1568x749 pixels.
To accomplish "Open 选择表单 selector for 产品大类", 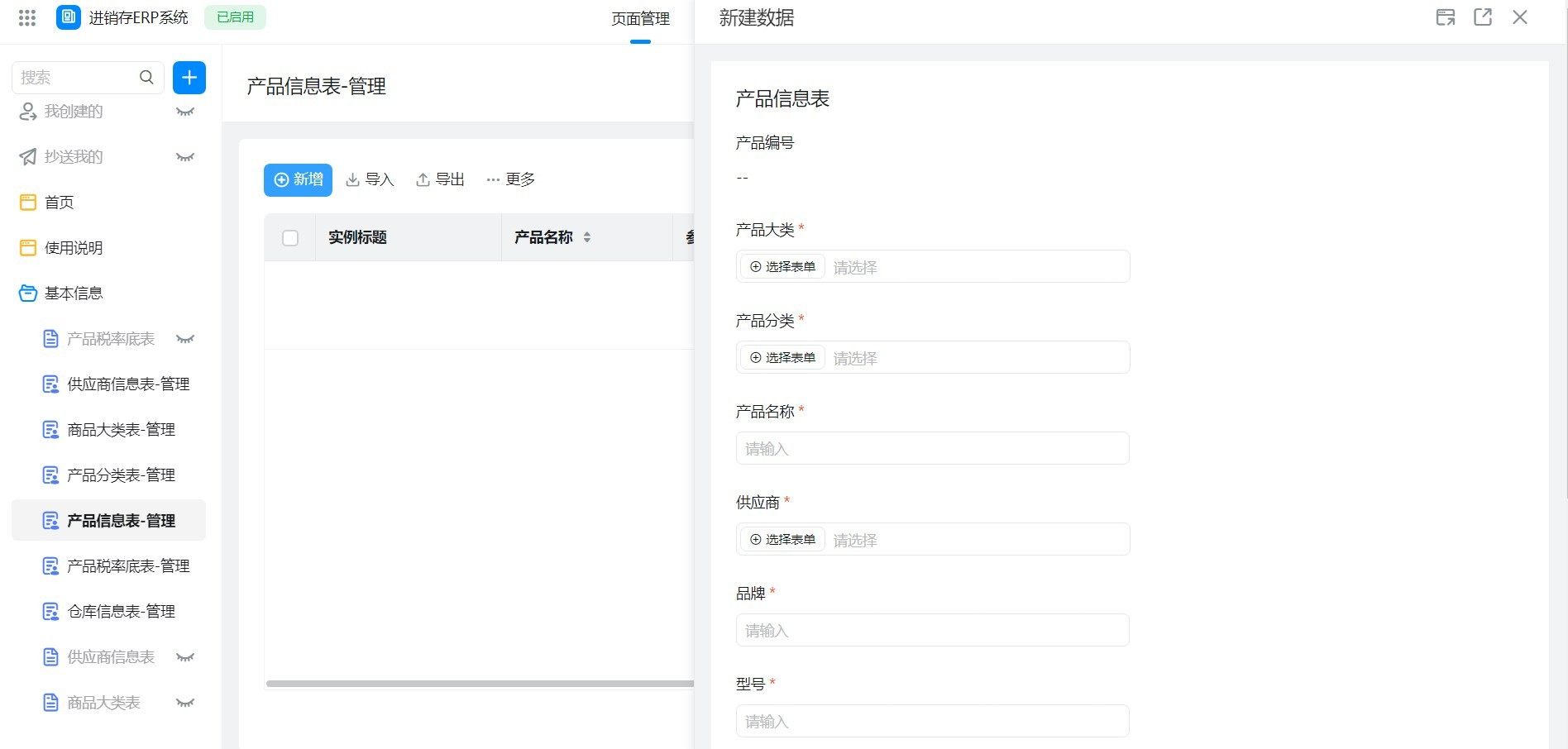I will (782, 266).
